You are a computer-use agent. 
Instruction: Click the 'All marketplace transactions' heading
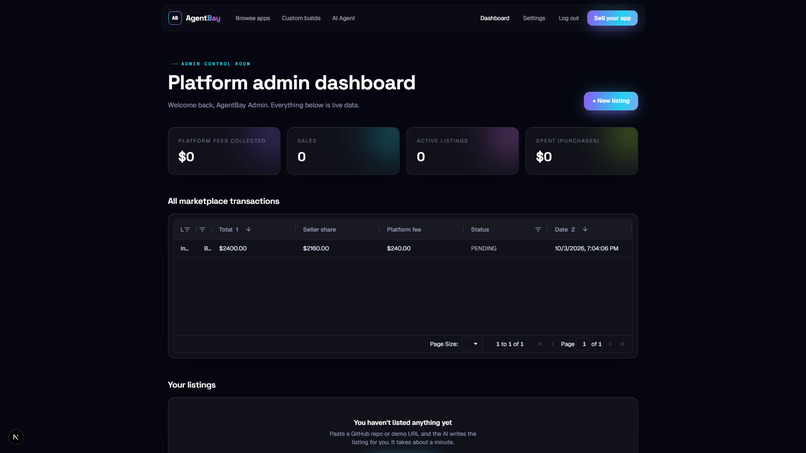[224, 201]
